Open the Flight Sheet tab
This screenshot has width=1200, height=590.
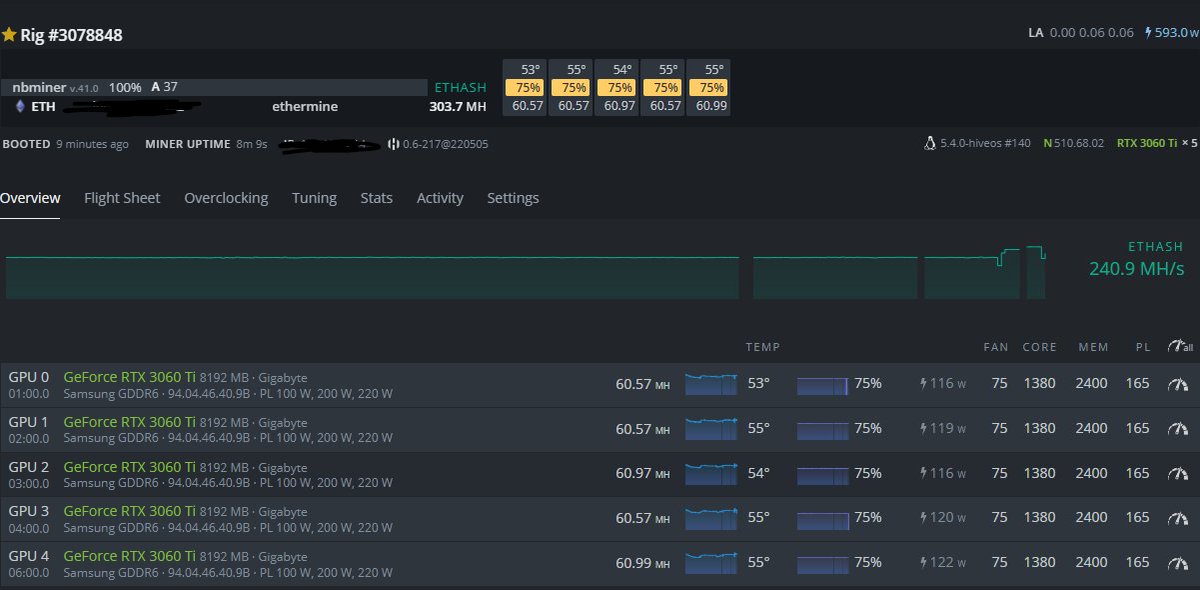click(x=122, y=198)
